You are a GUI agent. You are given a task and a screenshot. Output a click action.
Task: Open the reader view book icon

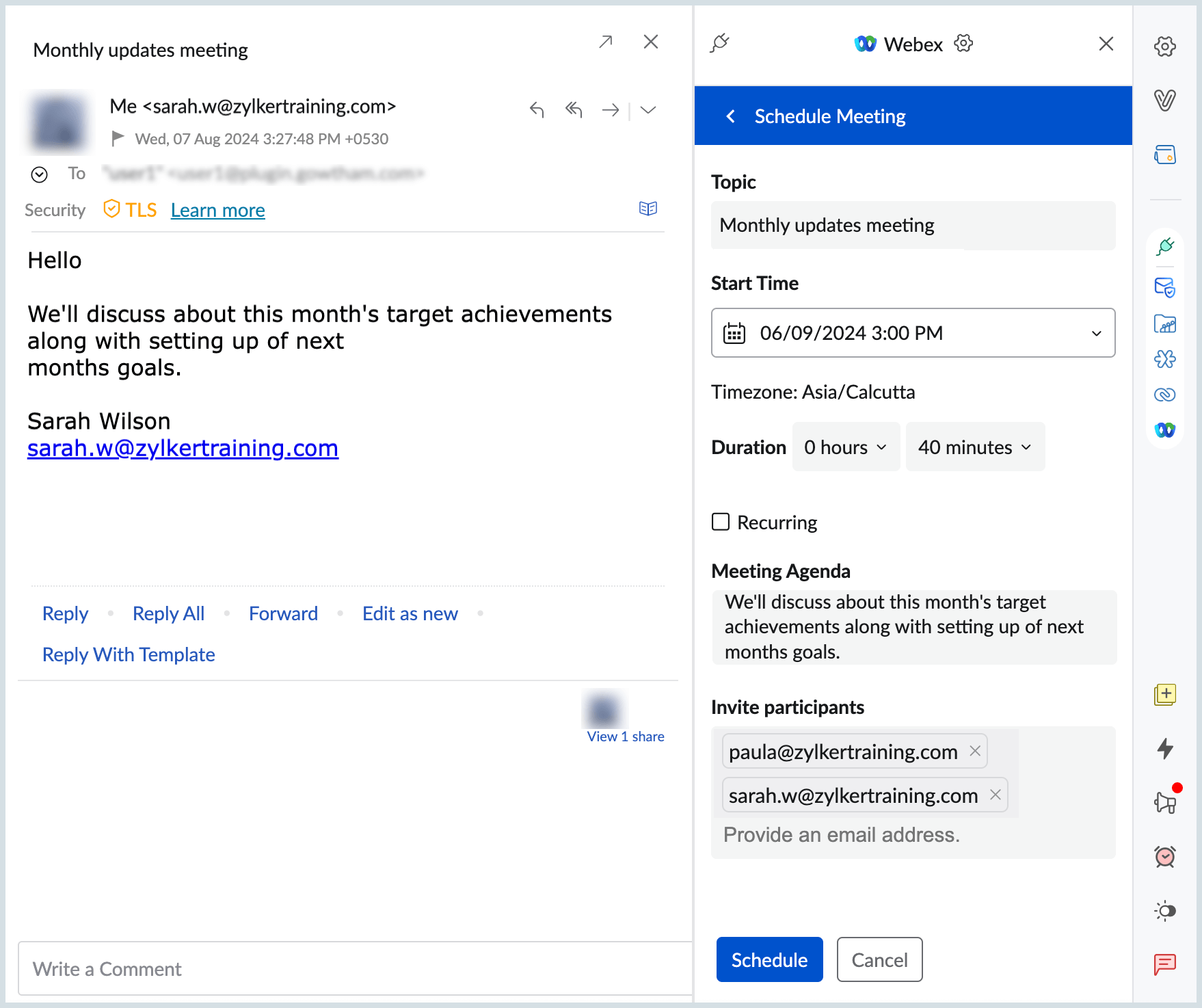[x=647, y=209]
